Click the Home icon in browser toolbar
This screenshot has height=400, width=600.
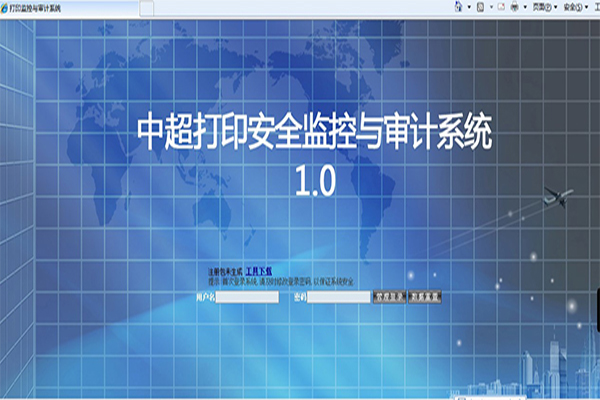(456, 7)
